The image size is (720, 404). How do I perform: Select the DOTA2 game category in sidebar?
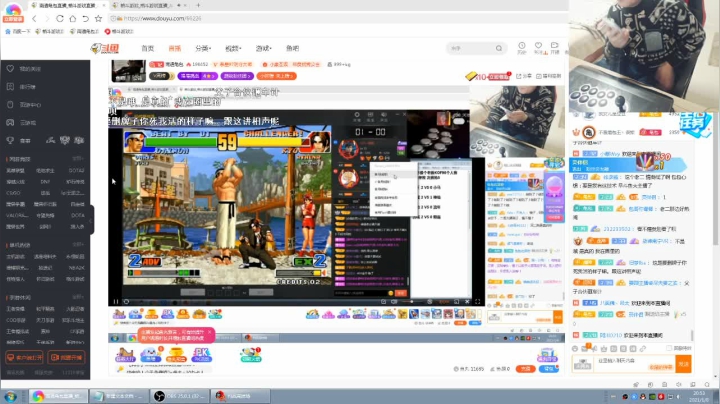point(77,170)
